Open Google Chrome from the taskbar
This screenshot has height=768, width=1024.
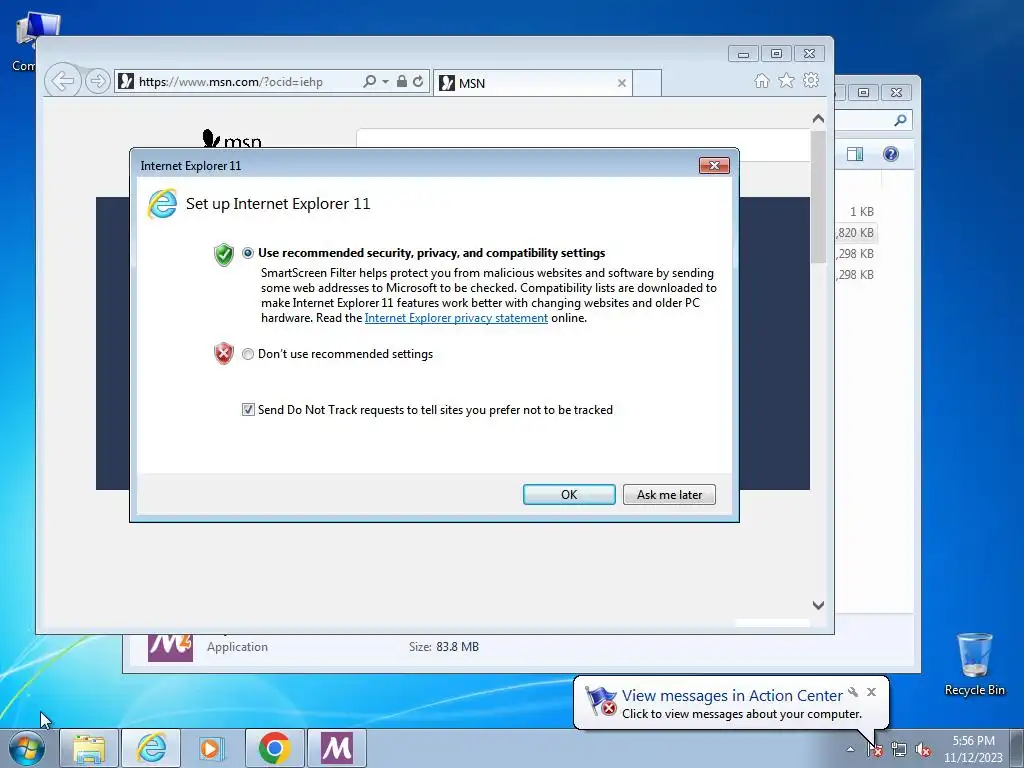click(274, 748)
